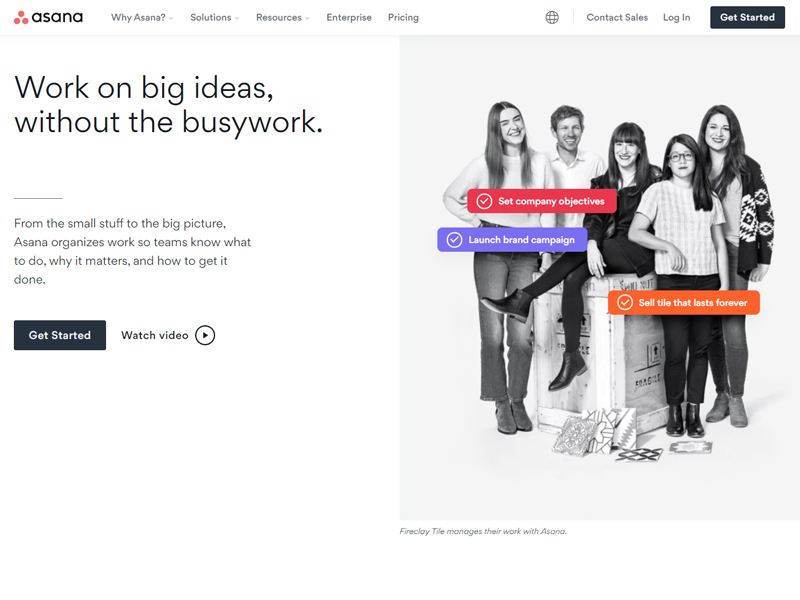The width and height of the screenshot is (800, 600).
Task: Open Contact Sales link
Action: (x=617, y=17)
